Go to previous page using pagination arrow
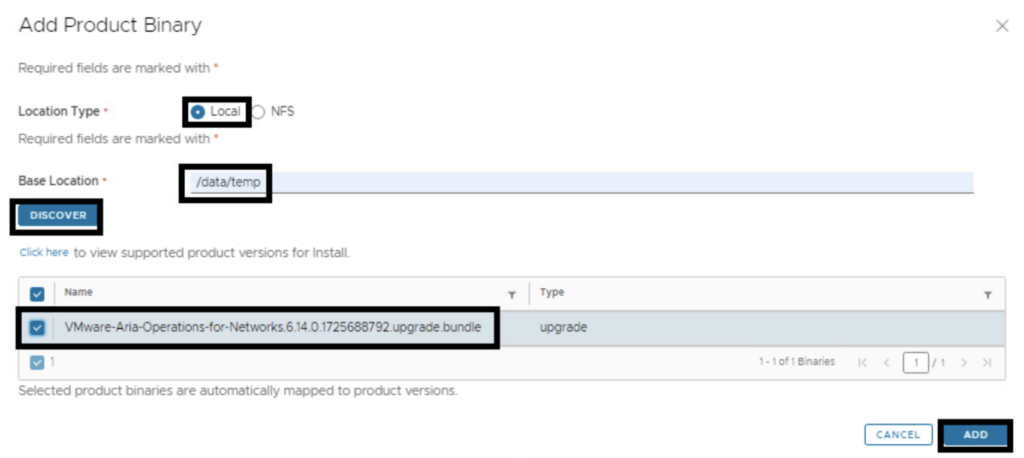 tap(884, 362)
